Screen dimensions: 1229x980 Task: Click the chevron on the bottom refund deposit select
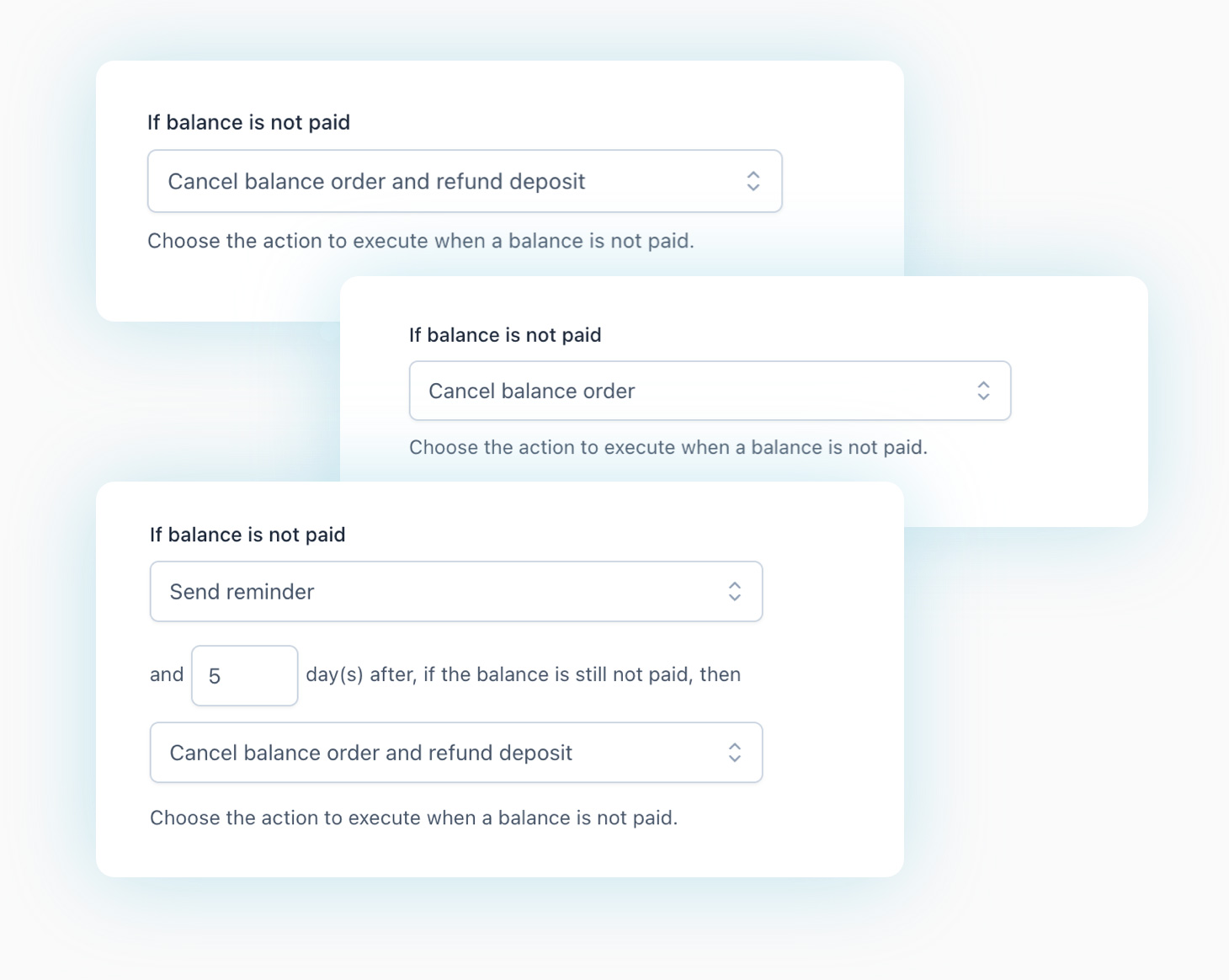(734, 752)
